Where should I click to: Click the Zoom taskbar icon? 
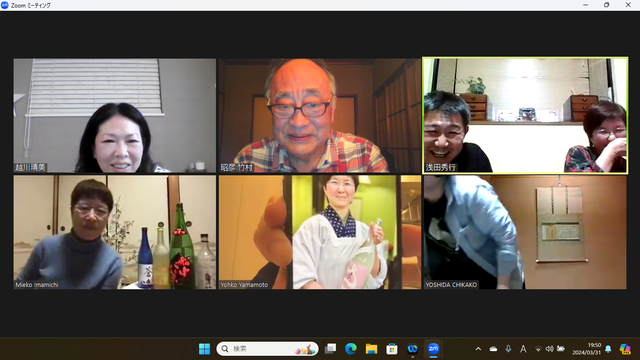(433, 349)
